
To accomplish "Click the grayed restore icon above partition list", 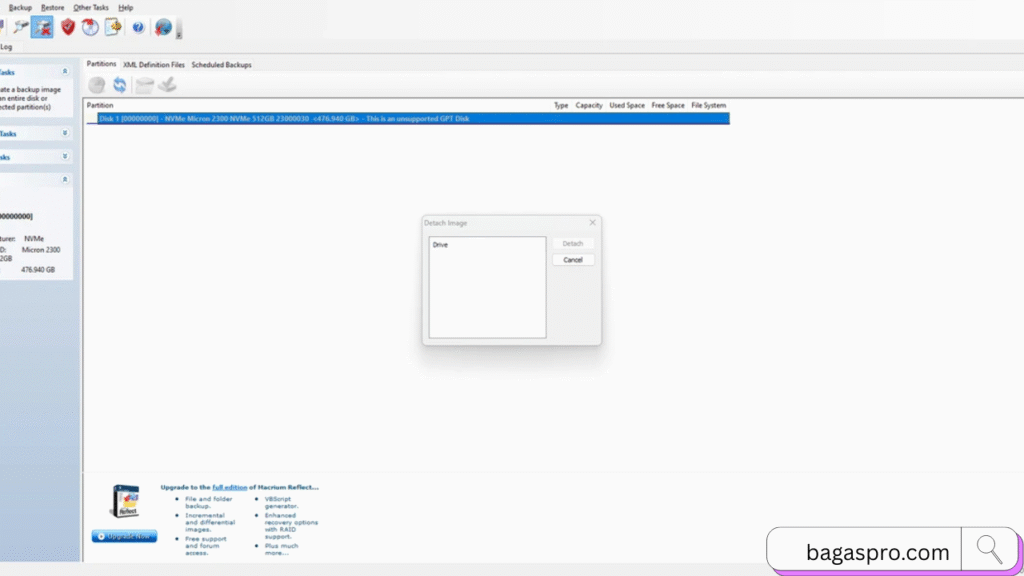I will pos(167,85).
